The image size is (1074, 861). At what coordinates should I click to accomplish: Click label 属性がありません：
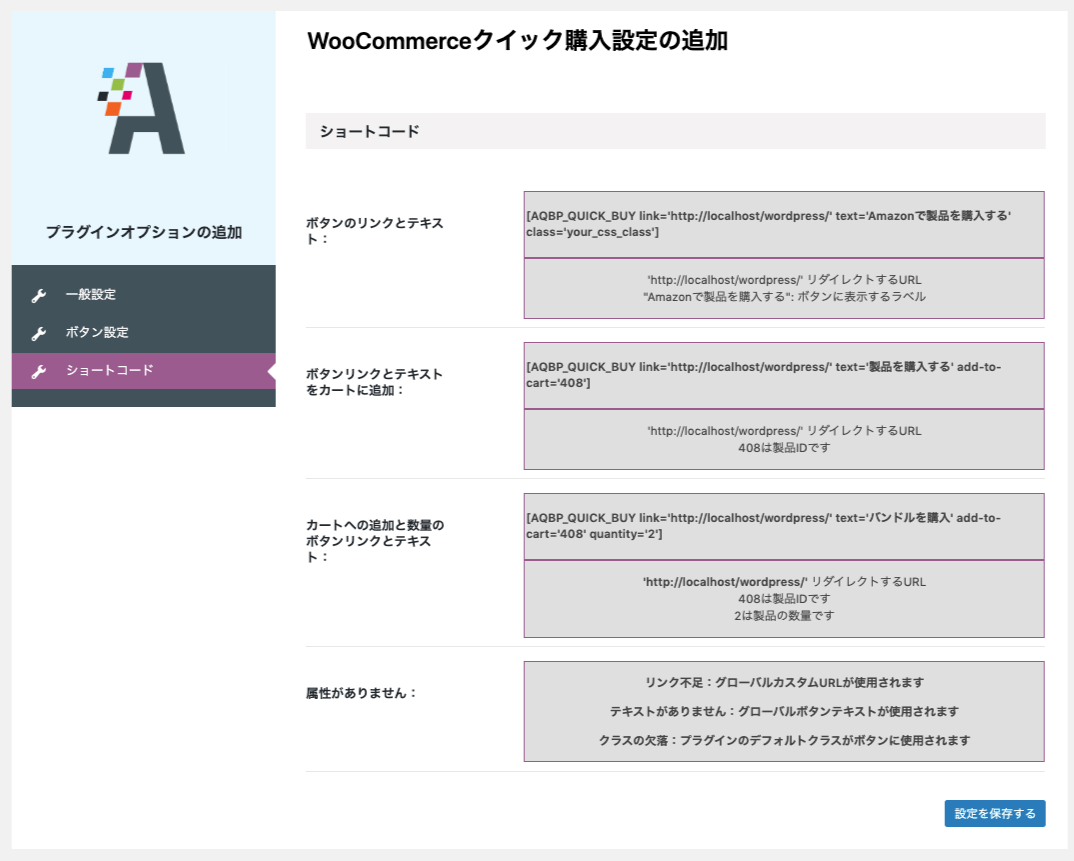(362, 693)
